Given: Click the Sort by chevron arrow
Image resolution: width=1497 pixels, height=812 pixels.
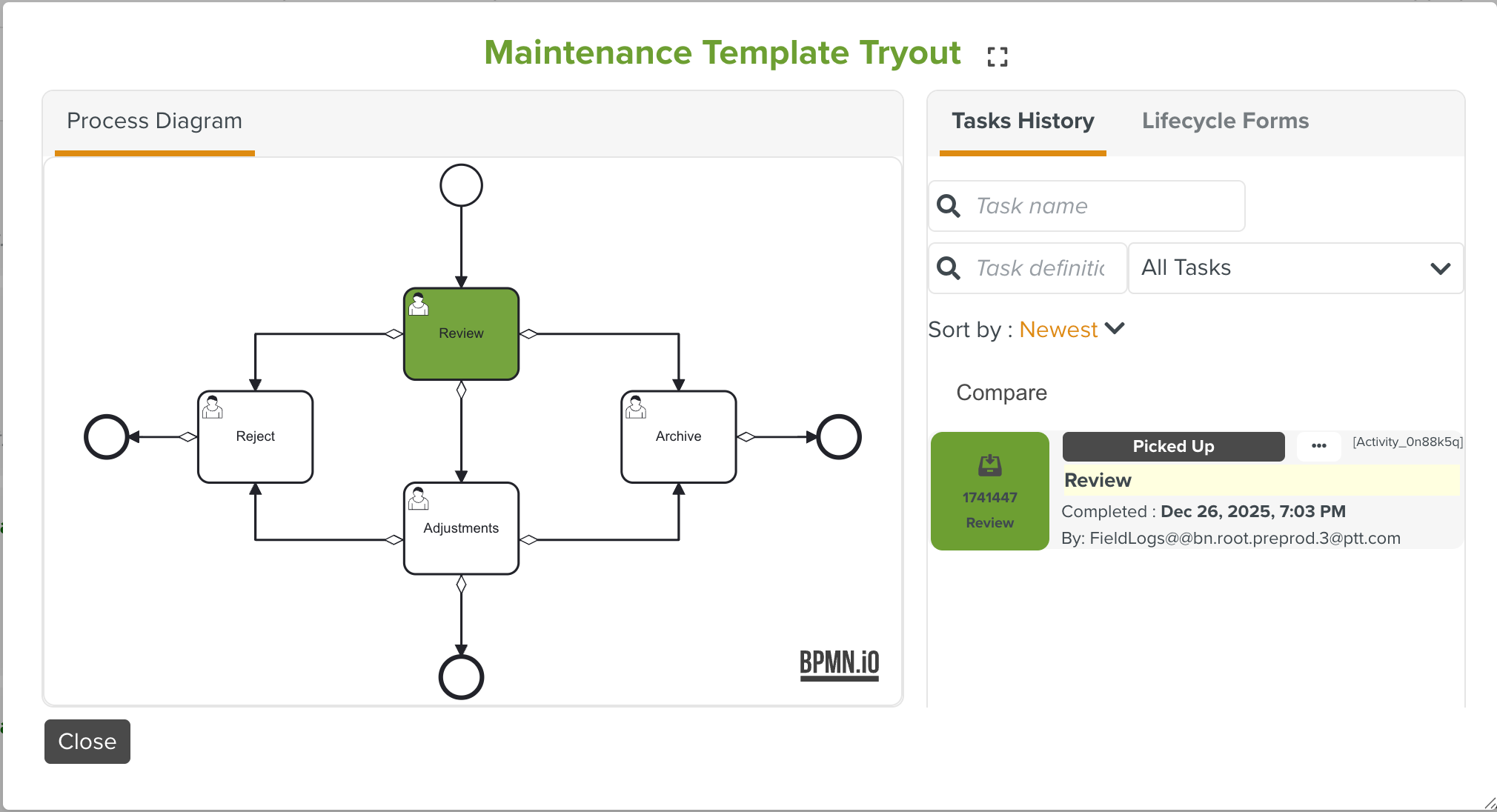Looking at the screenshot, I should (x=1115, y=328).
